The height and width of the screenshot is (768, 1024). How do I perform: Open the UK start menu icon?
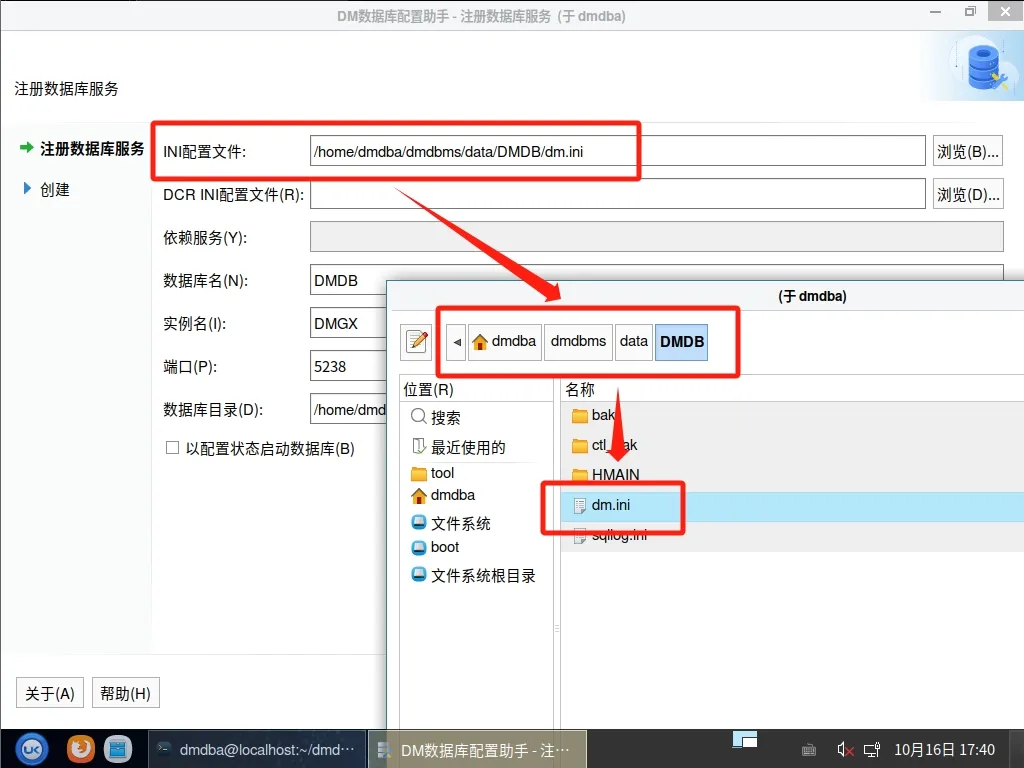point(32,748)
